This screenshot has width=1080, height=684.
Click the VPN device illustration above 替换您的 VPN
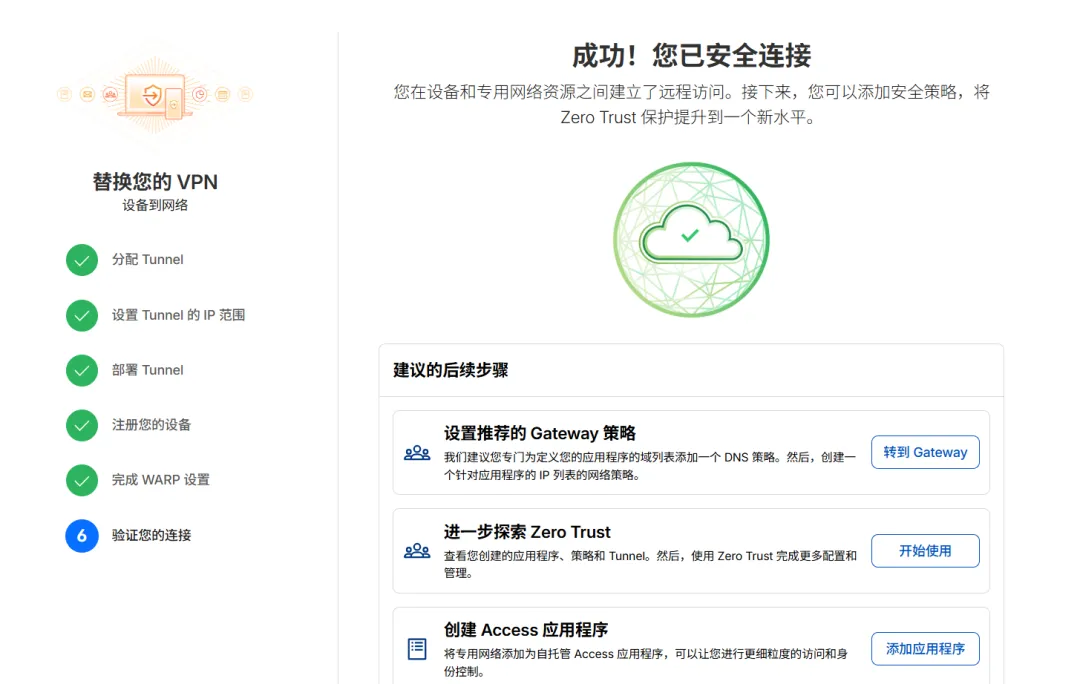coord(155,94)
